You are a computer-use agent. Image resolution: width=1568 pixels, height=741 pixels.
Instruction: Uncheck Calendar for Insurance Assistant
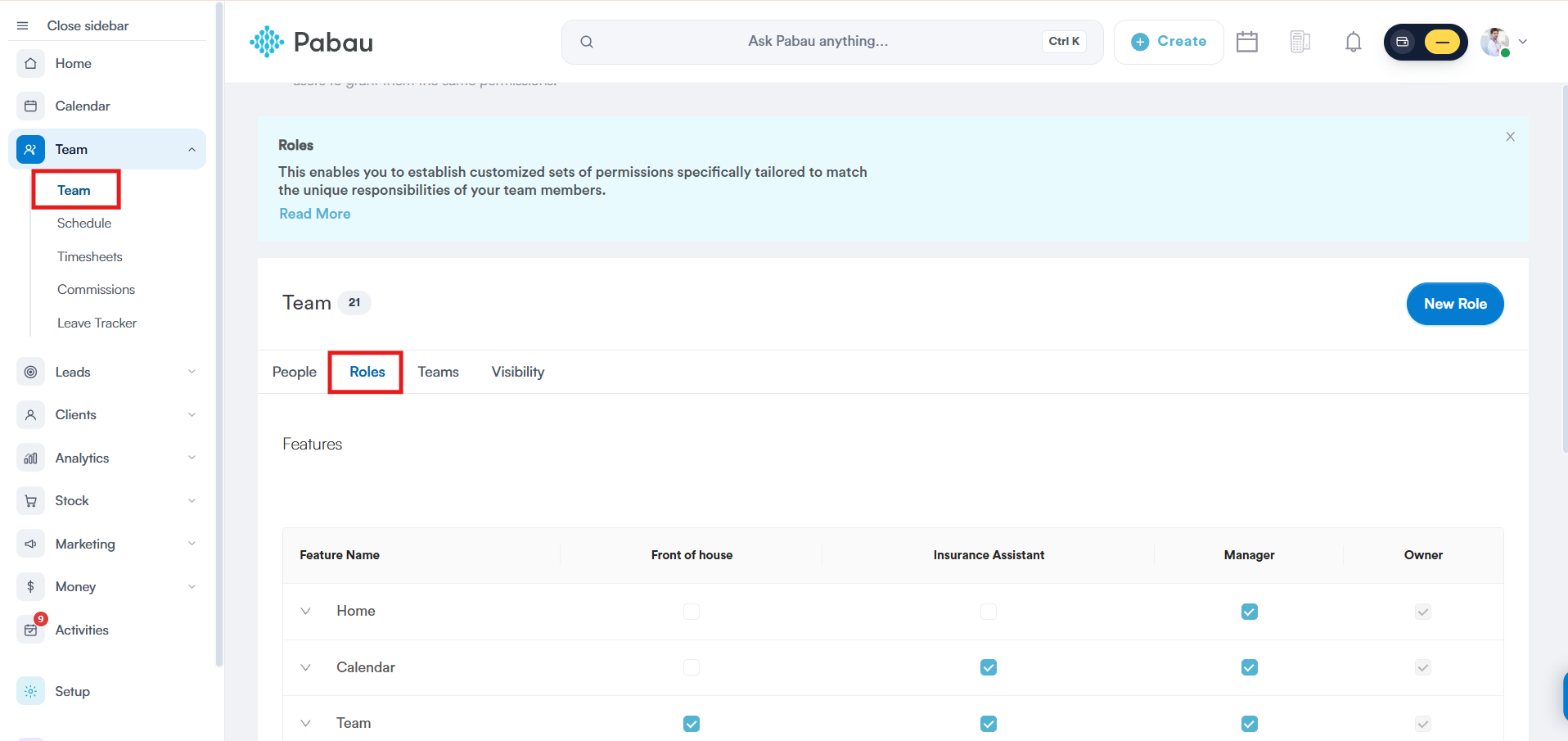(x=989, y=667)
